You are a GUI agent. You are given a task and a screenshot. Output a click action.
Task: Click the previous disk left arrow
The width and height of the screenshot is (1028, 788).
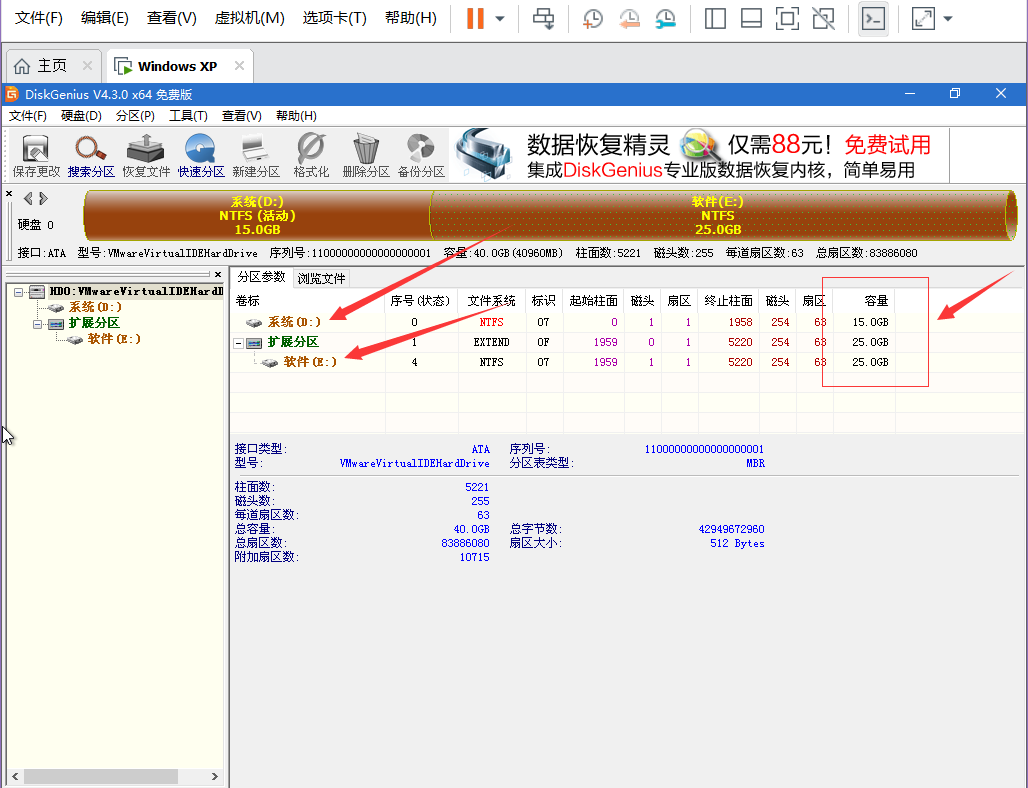point(28,198)
